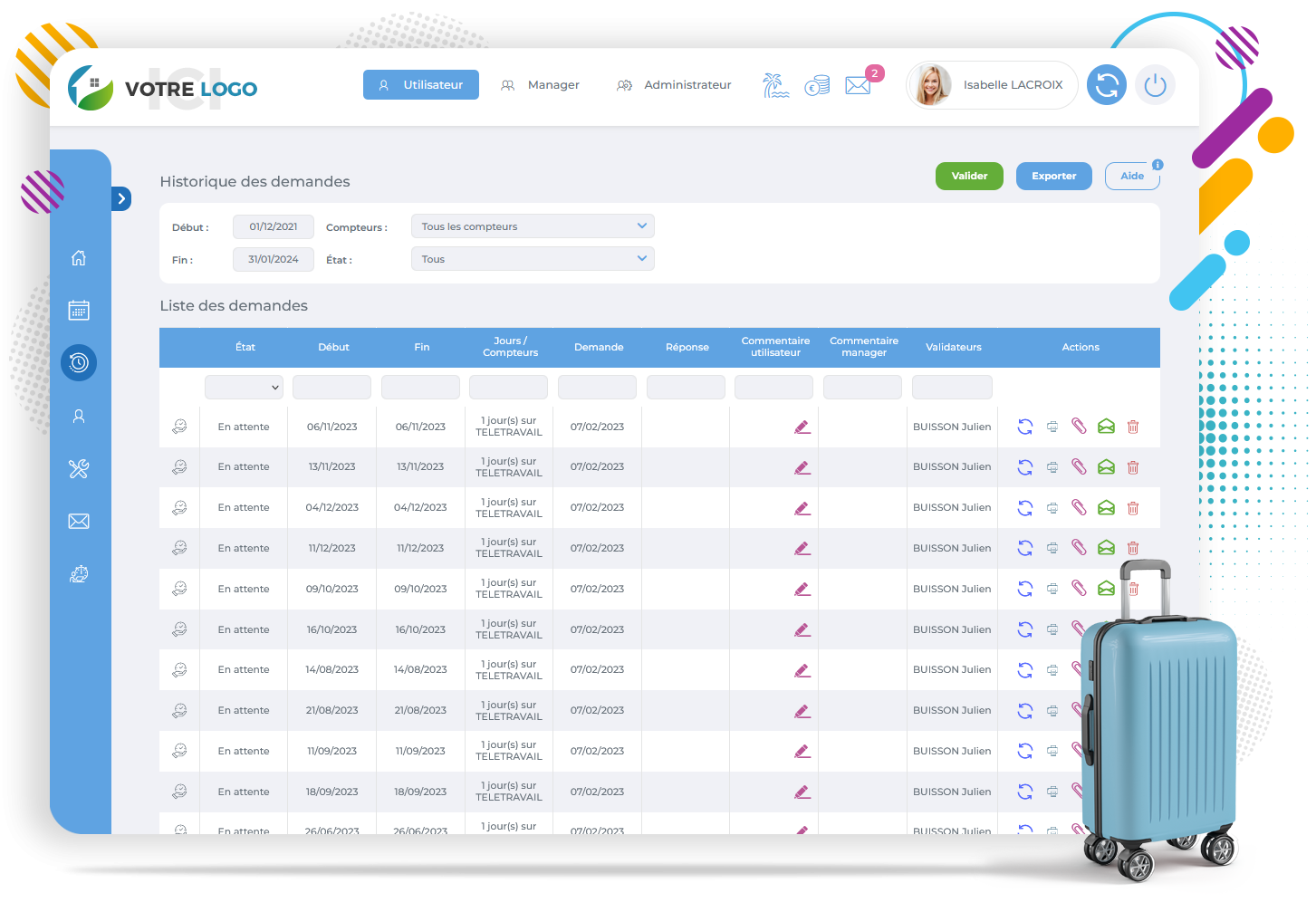The width and height of the screenshot is (1316, 912).
Task: Edit user comment for the 13/11/2023 request
Action: tap(802, 467)
